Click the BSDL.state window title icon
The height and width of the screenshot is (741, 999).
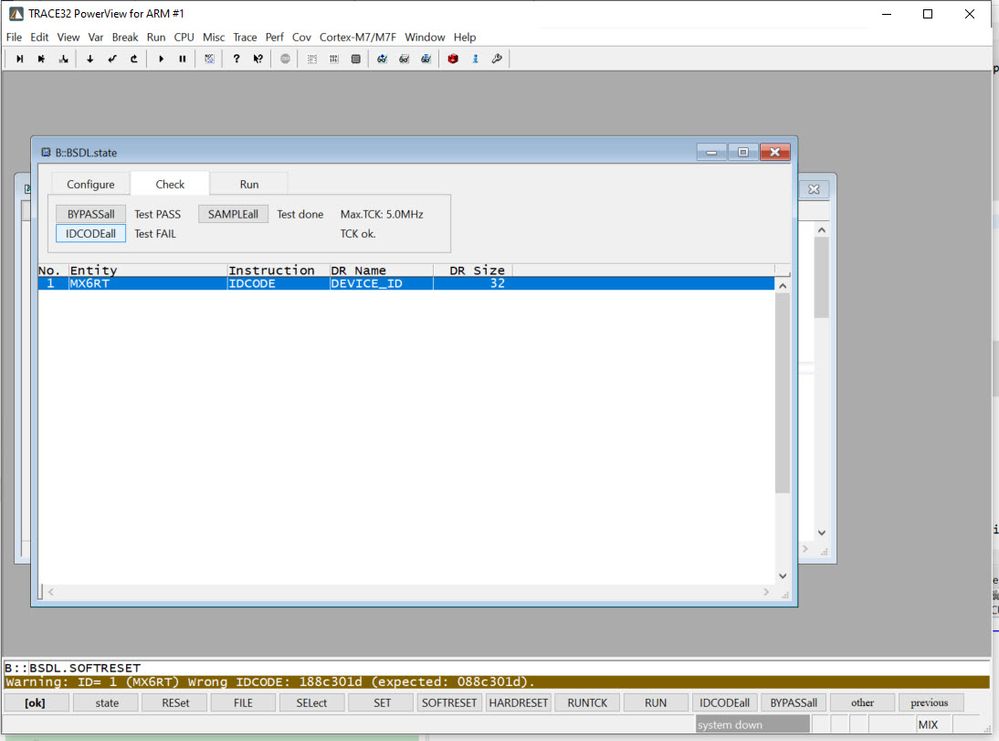[46, 152]
